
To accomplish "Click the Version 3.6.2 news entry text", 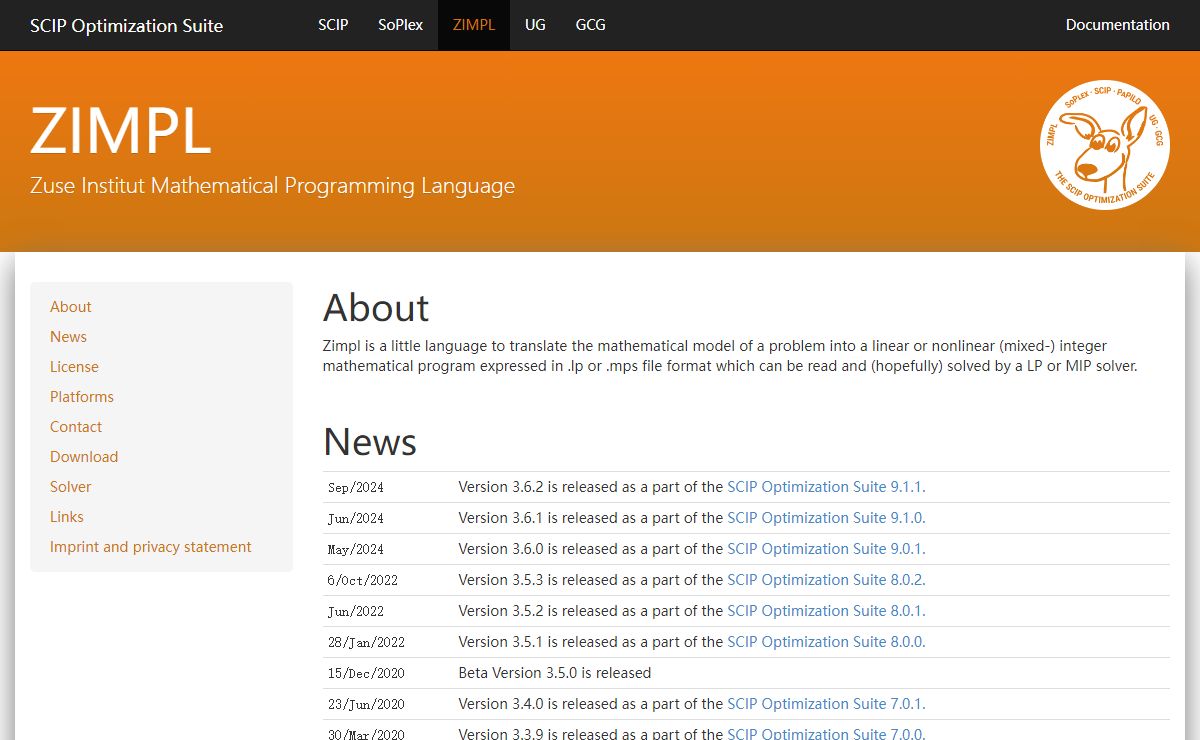I will 692,487.
